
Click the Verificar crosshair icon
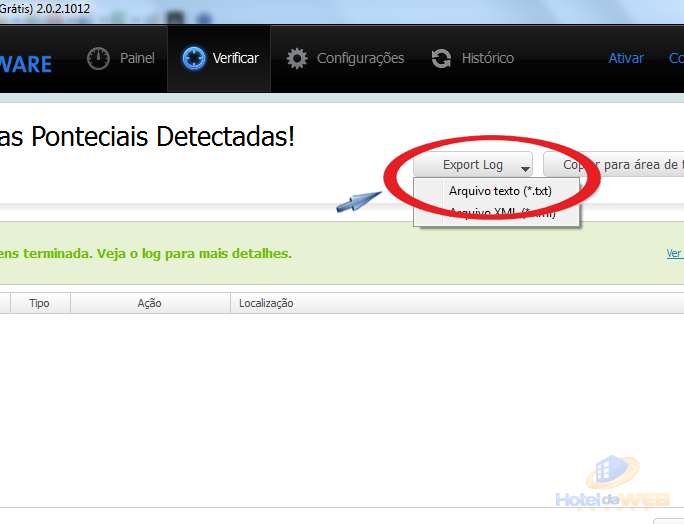[x=194, y=58]
